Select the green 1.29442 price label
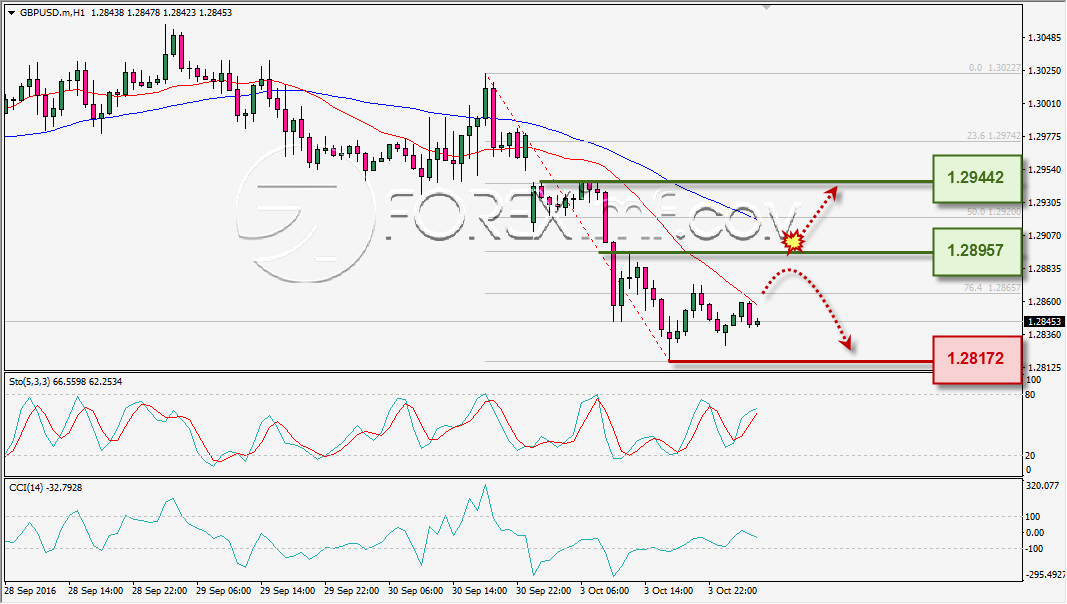The width and height of the screenshot is (1067, 604). (976, 178)
